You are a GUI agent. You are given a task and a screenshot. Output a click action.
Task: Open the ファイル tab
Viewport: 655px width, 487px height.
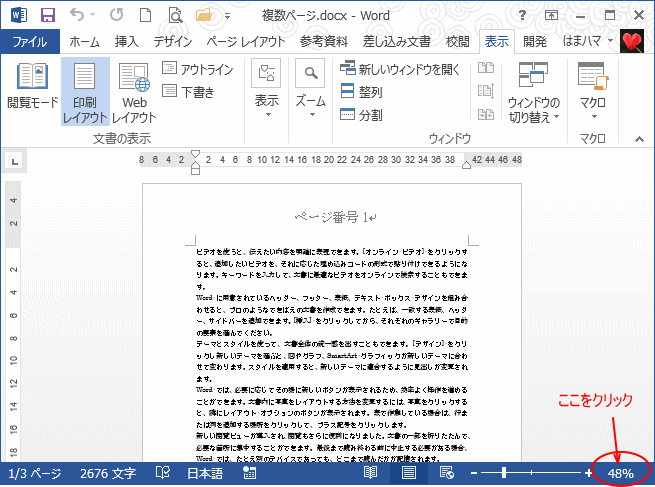pos(30,41)
